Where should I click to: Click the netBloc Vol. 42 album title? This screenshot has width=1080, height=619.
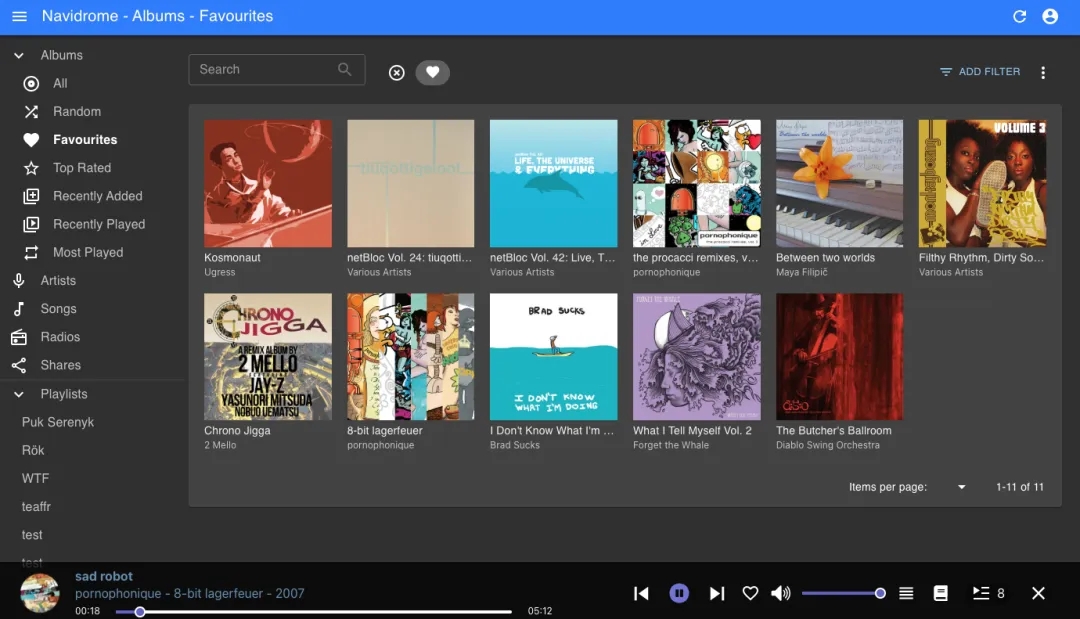click(552, 258)
